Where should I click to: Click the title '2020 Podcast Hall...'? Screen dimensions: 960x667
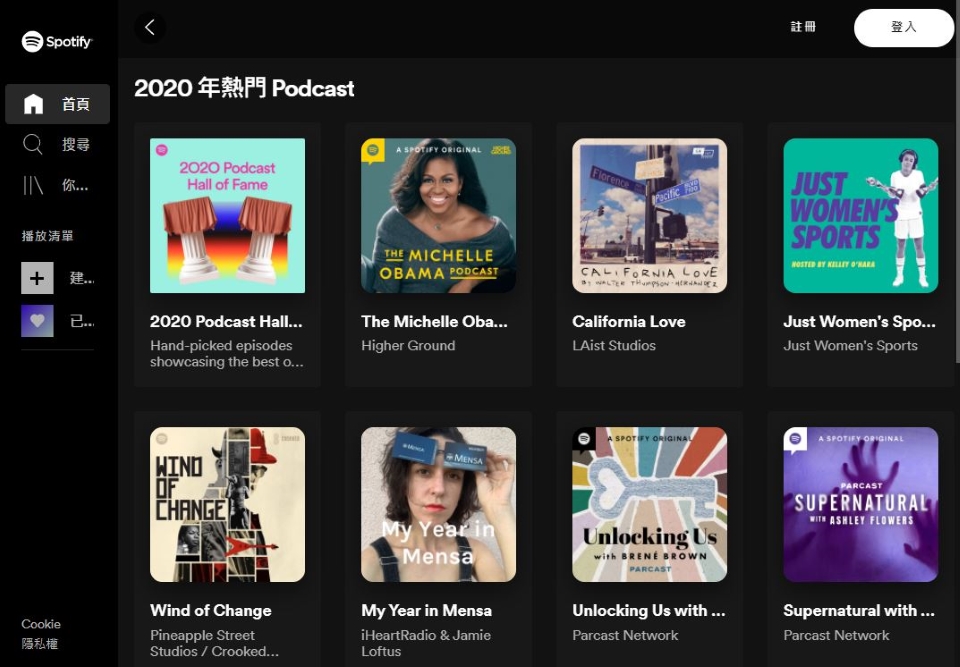pyautogui.click(x=227, y=322)
